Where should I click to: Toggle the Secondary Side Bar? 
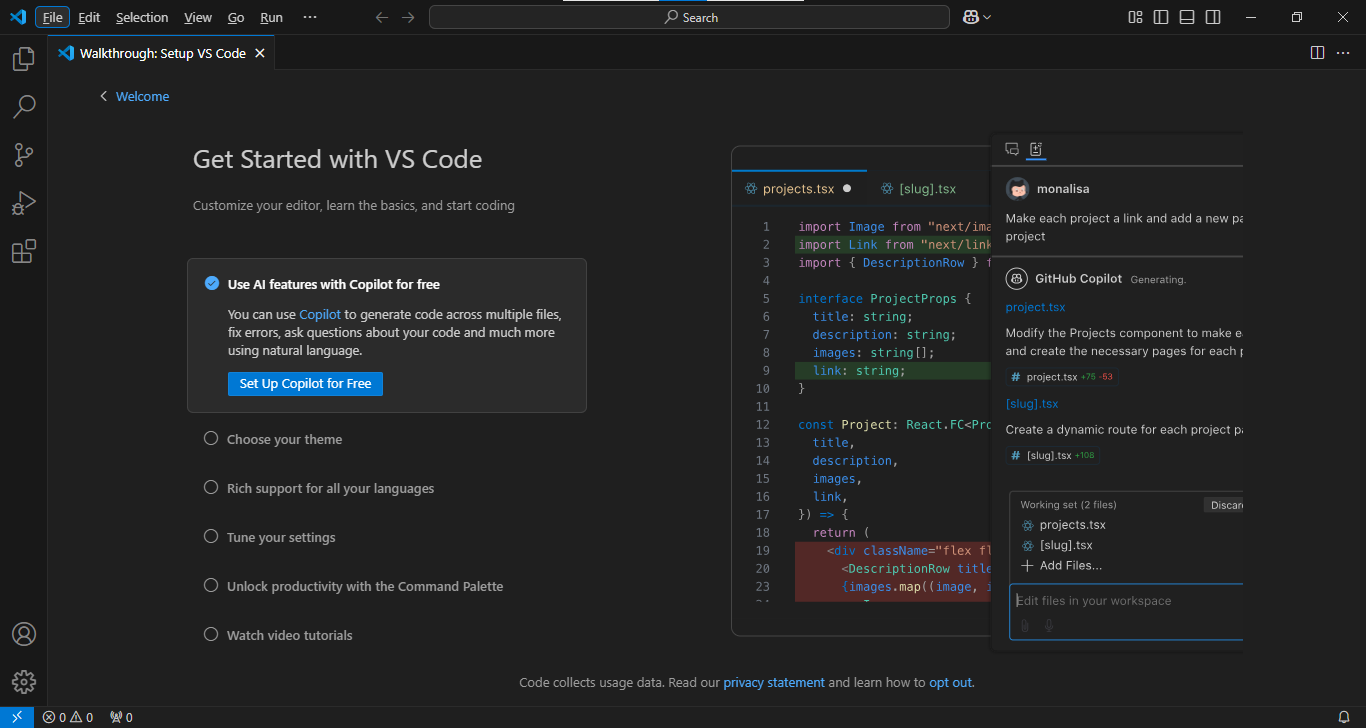[1213, 17]
